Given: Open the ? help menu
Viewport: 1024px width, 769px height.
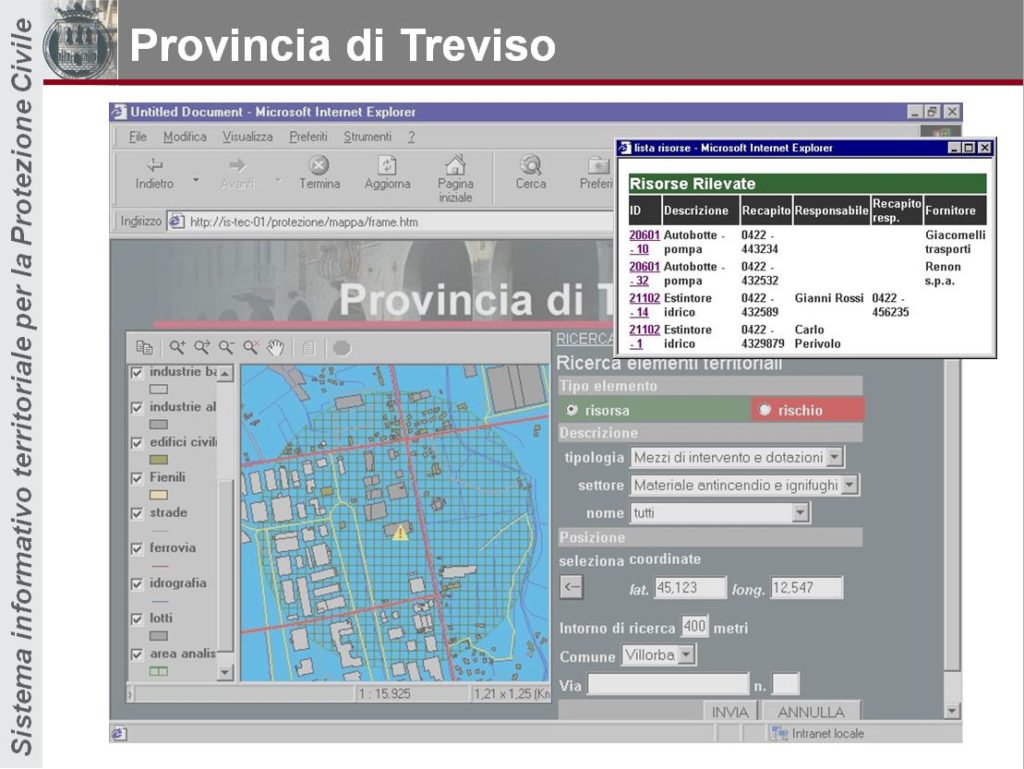Looking at the screenshot, I should click(x=411, y=137).
